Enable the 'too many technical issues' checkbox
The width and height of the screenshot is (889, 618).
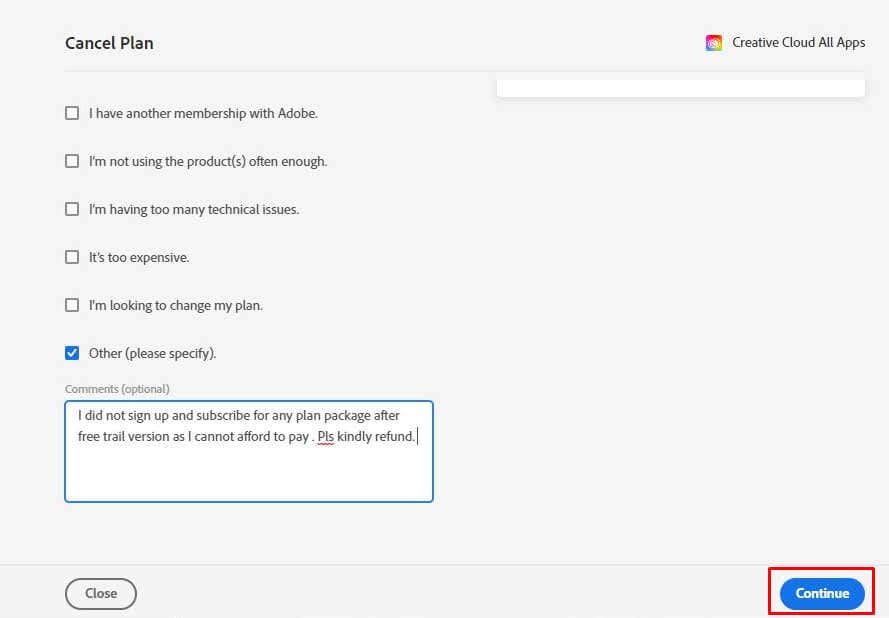point(72,209)
